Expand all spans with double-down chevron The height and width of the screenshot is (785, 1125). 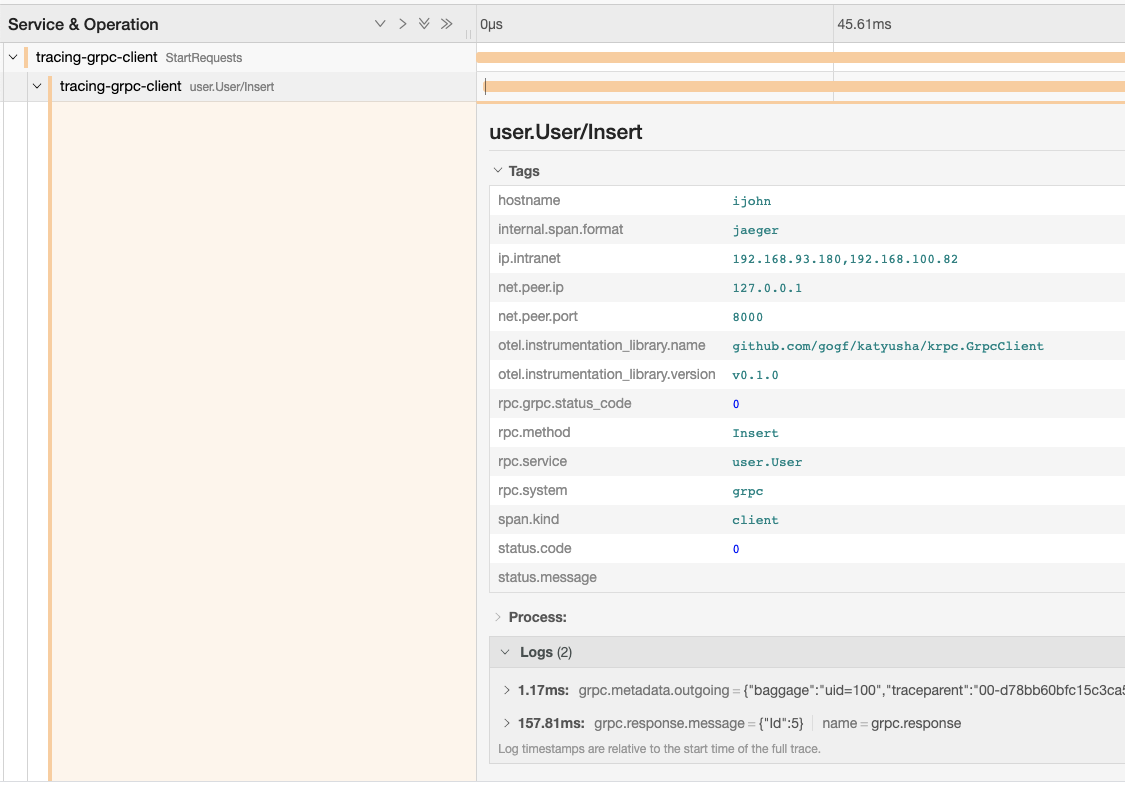424,24
